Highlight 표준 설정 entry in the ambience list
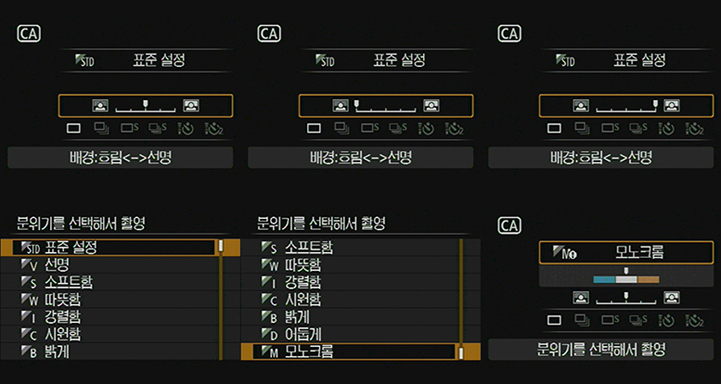 pyautogui.click(x=109, y=248)
